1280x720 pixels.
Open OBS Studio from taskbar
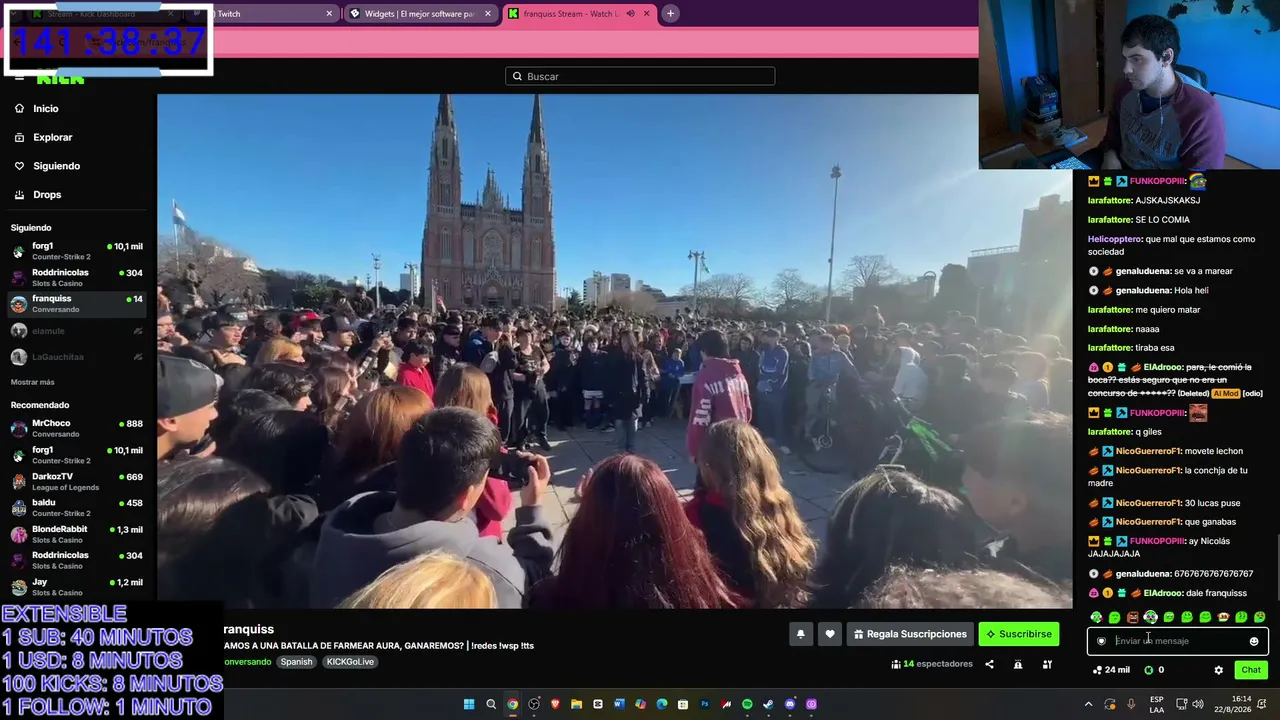click(534, 704)
